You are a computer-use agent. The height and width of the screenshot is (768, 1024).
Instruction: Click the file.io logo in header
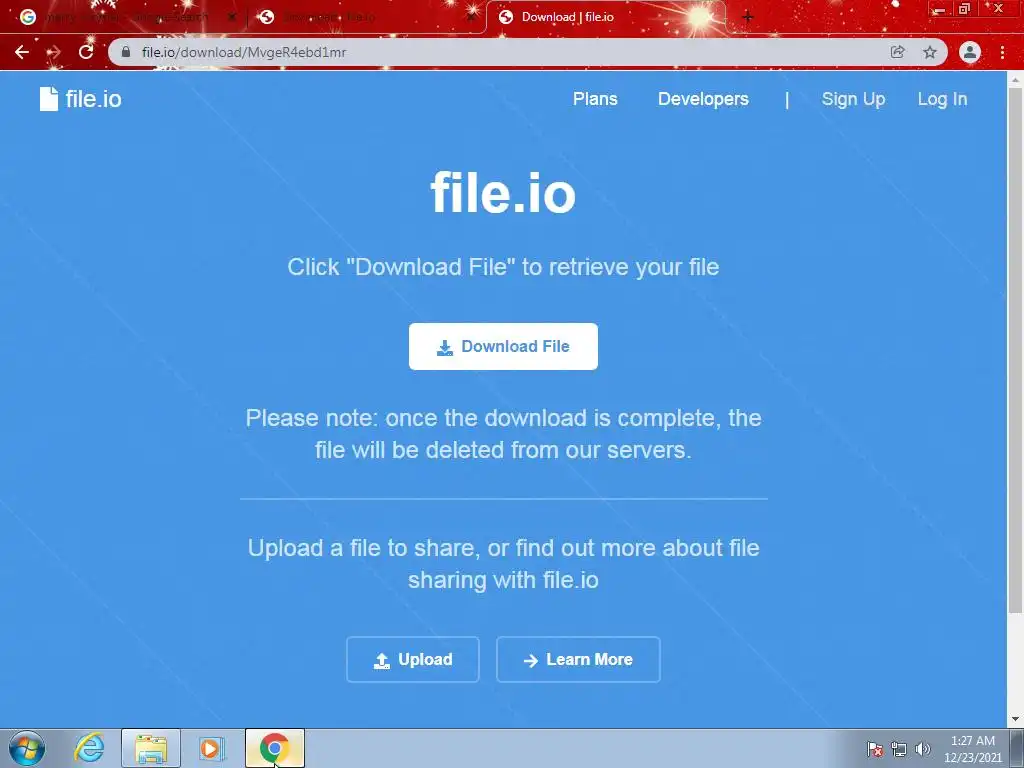80,99
